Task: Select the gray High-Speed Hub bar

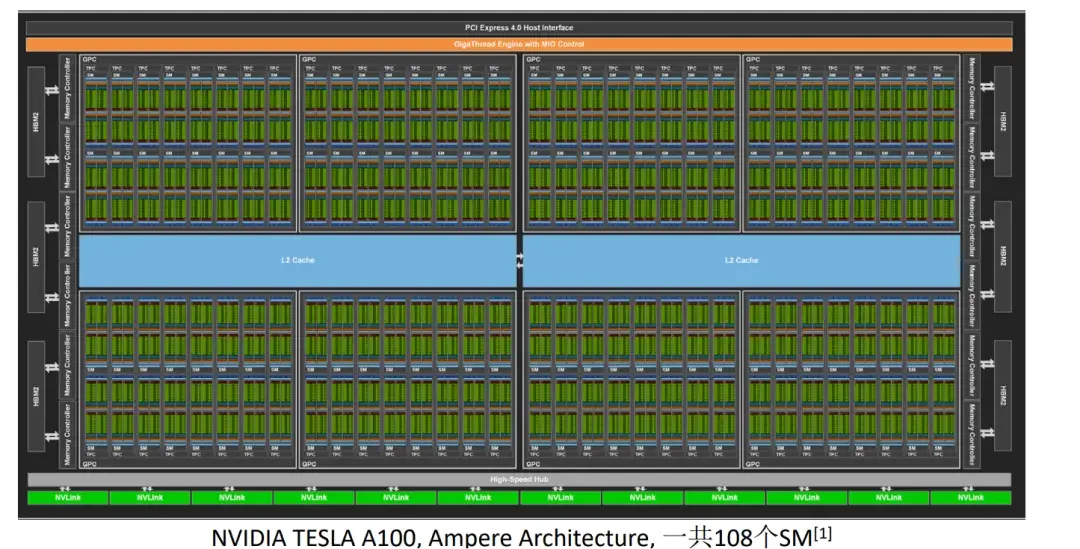Action: [x=519, y=479]
